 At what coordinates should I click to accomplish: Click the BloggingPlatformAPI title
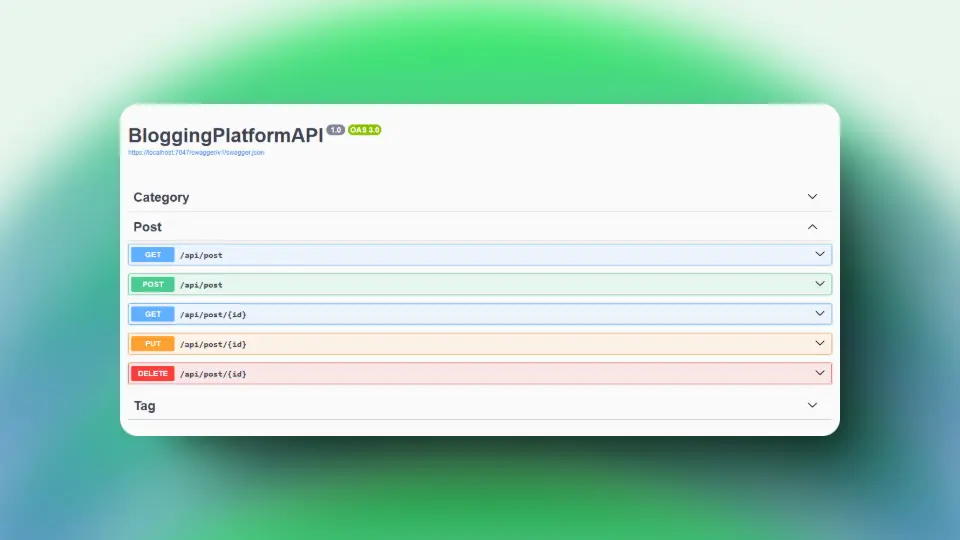pyautogui.click(x=225, y=135)
